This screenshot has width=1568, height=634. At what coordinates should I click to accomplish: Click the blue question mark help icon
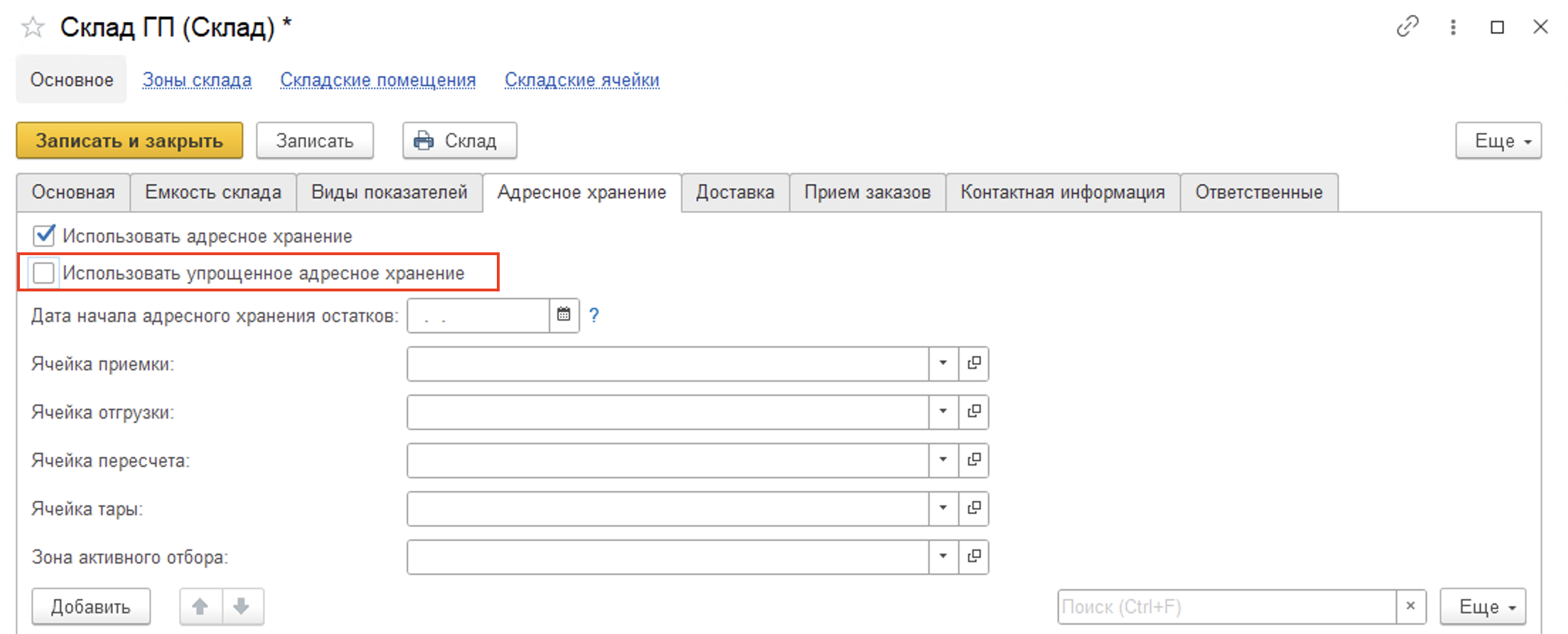[594, 315]
